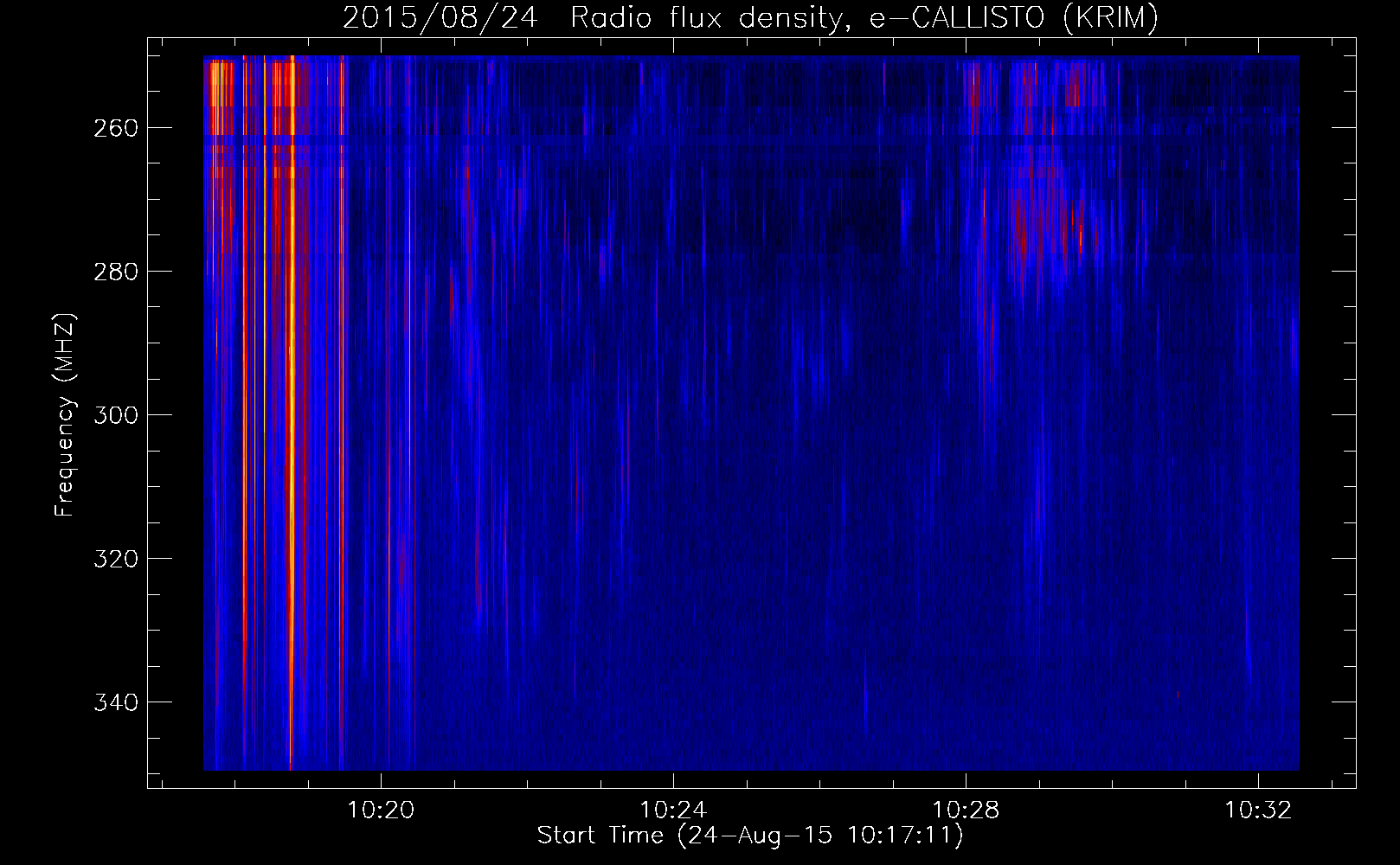Click the 10:20 time tick label

(x=382, y=811)
